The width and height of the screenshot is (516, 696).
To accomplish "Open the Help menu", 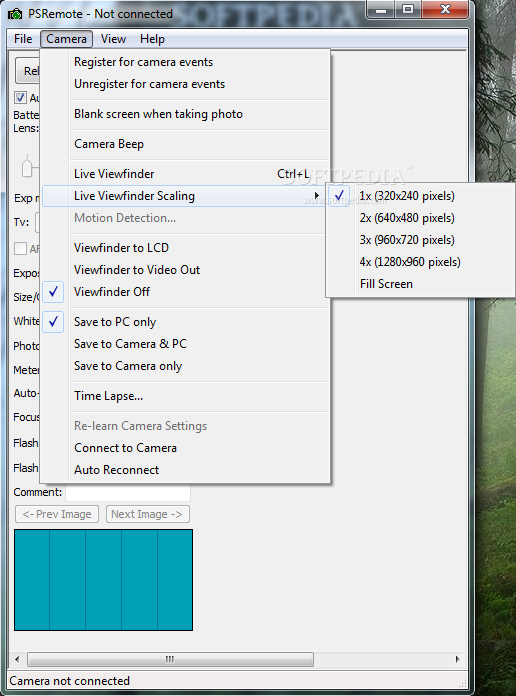I will (x=152, y=39).
